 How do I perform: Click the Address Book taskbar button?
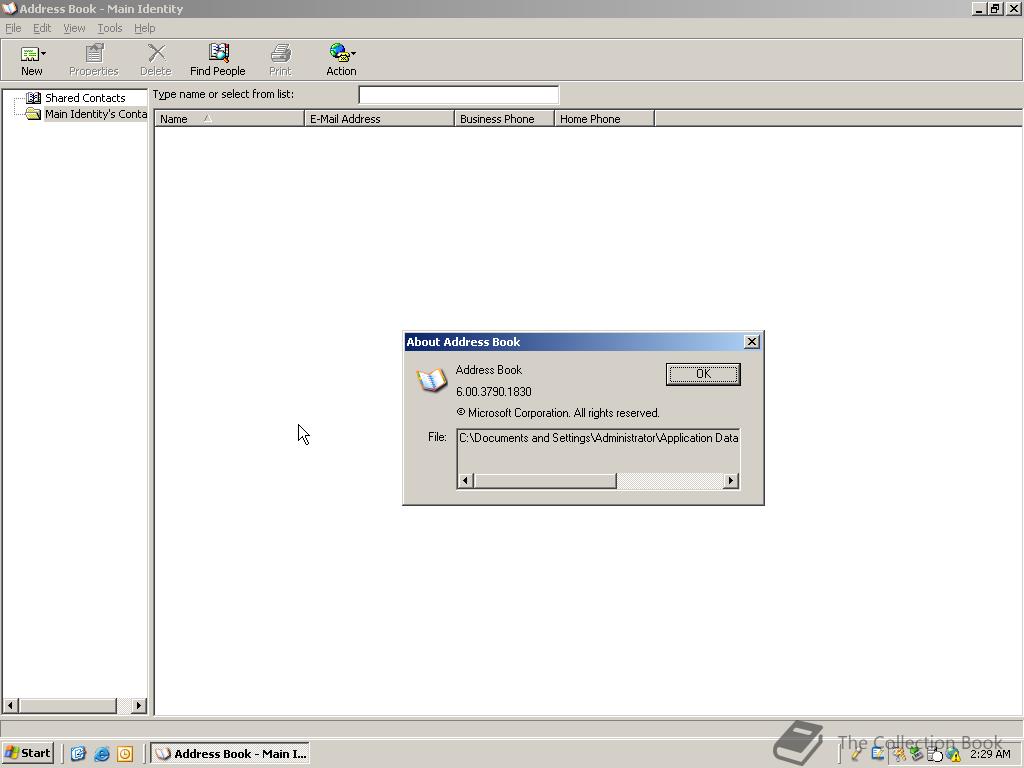230,754
